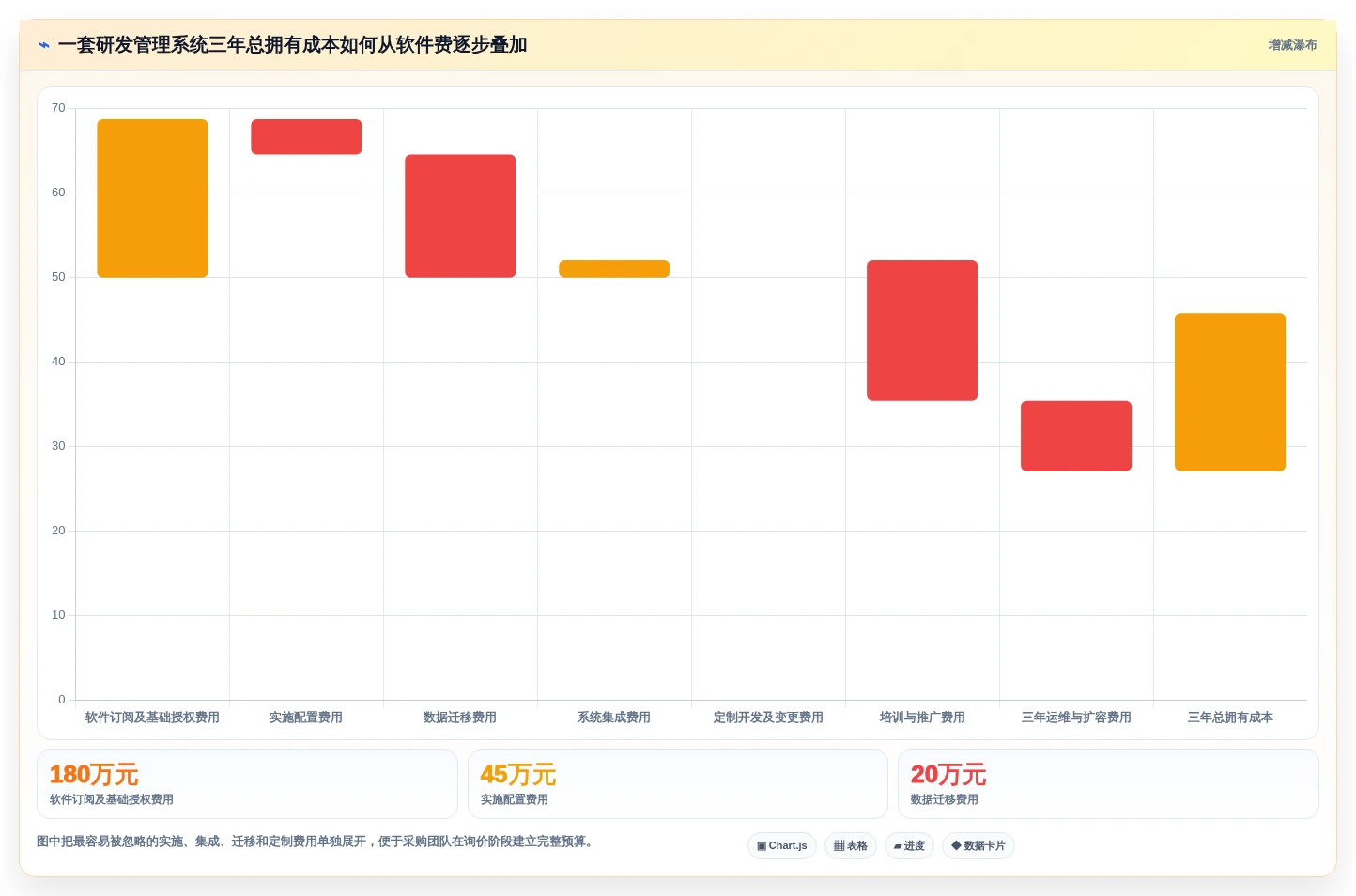Click the x-axis label 定制开发及变更费用
This screenshot has height=896, width=1356.
[x=768, y=718]
